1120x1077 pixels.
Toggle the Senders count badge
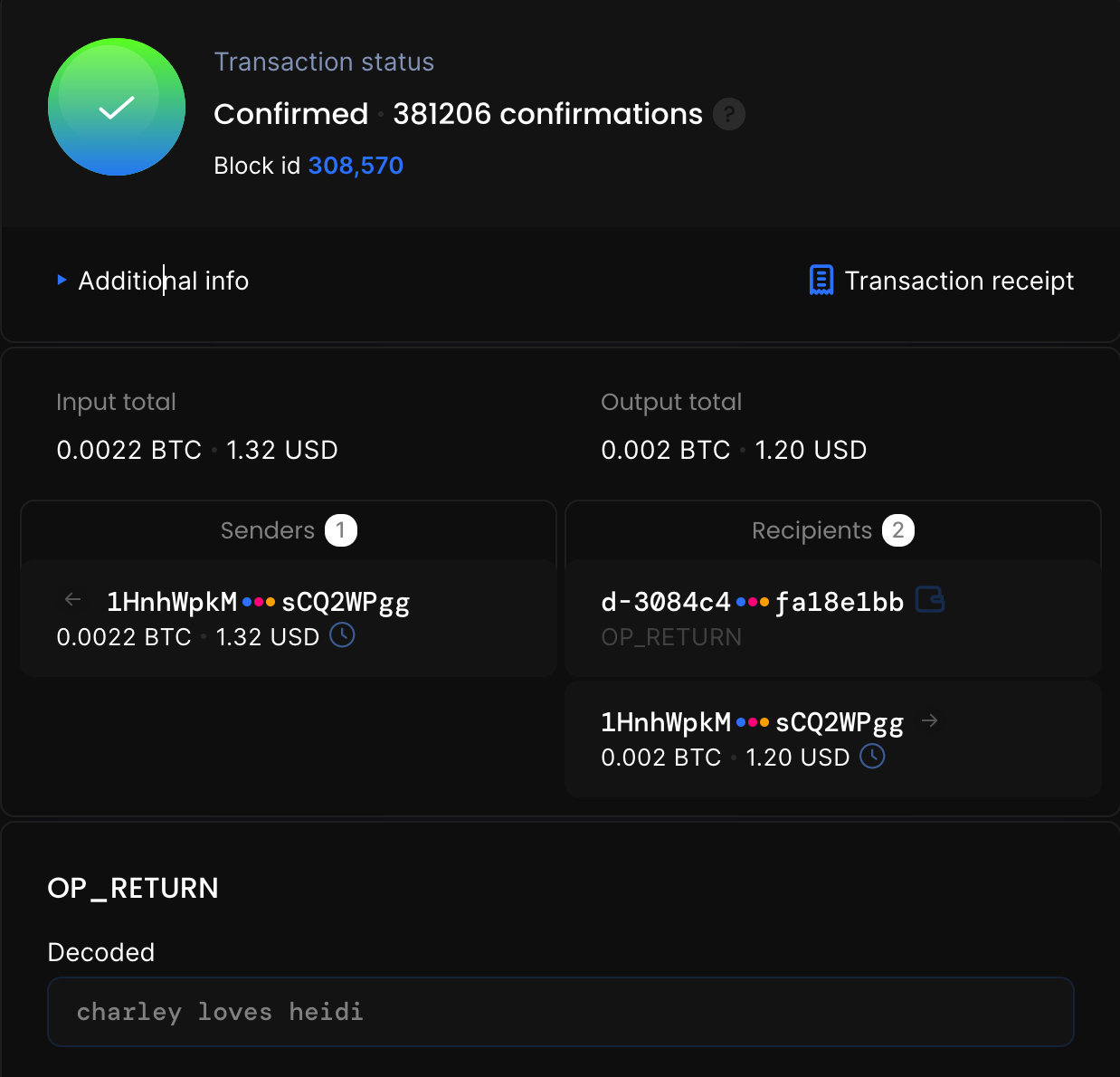(341, 530)
